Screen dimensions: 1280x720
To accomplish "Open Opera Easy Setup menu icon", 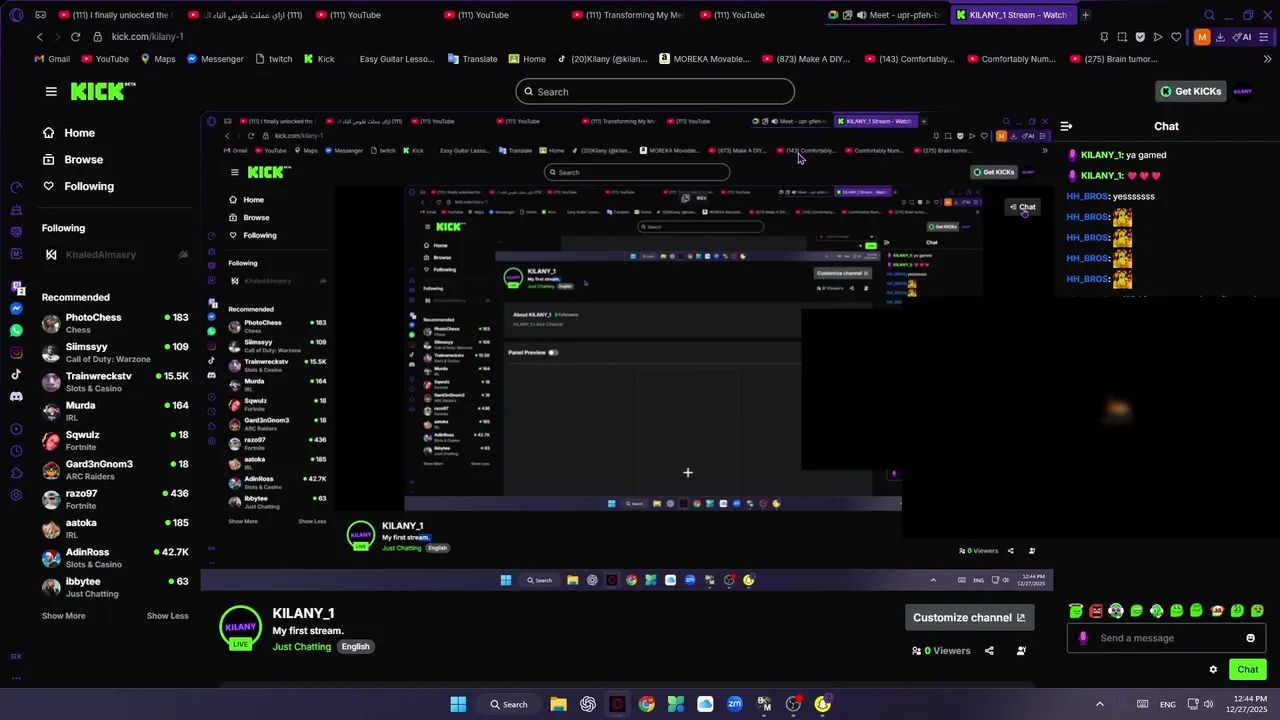I will click(1266, 37).
